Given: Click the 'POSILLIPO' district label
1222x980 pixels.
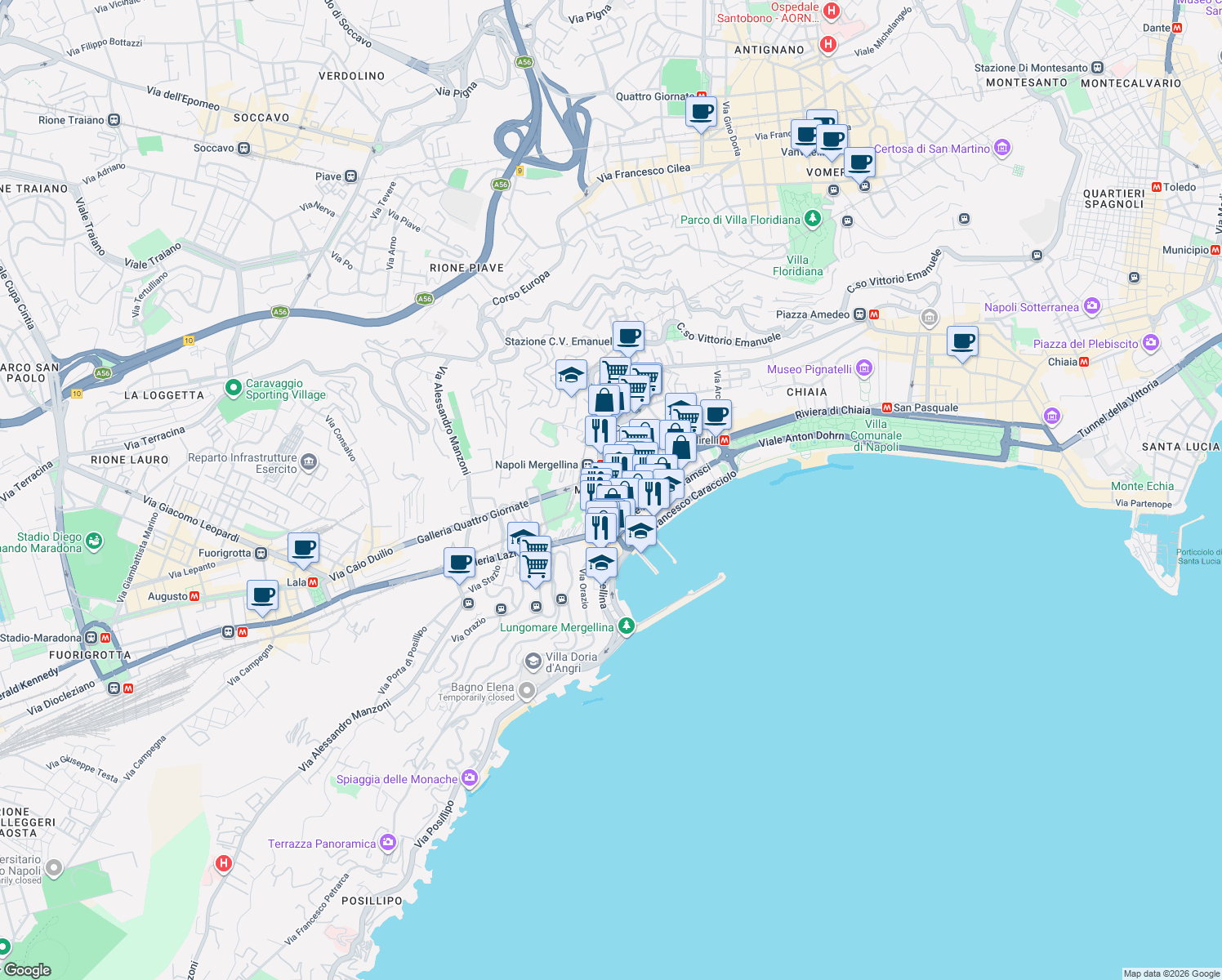Looking at the screenshot, I should 372,901.
